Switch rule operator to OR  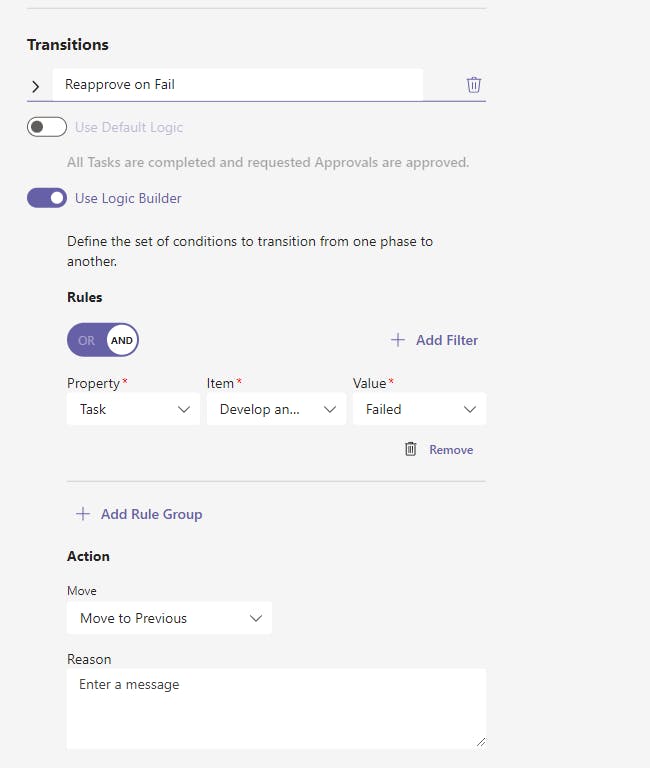point(86,340)
